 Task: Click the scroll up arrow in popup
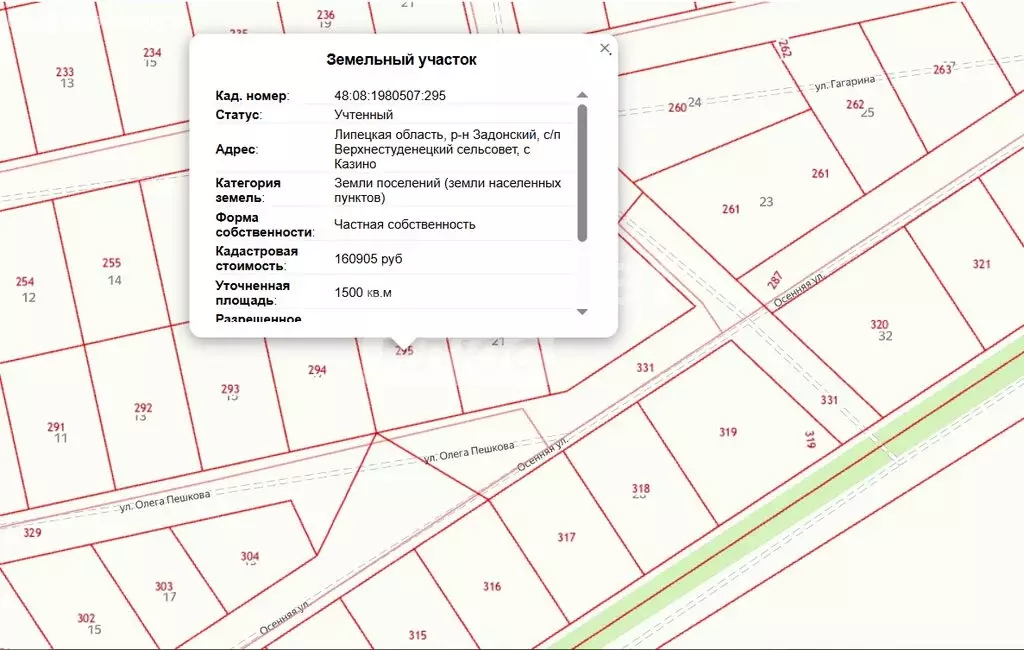point(582,96)
